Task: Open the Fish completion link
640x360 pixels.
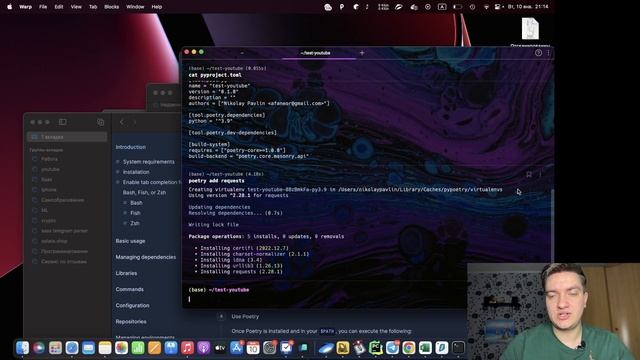Action: pyautogui.click(x=135, y=213)
